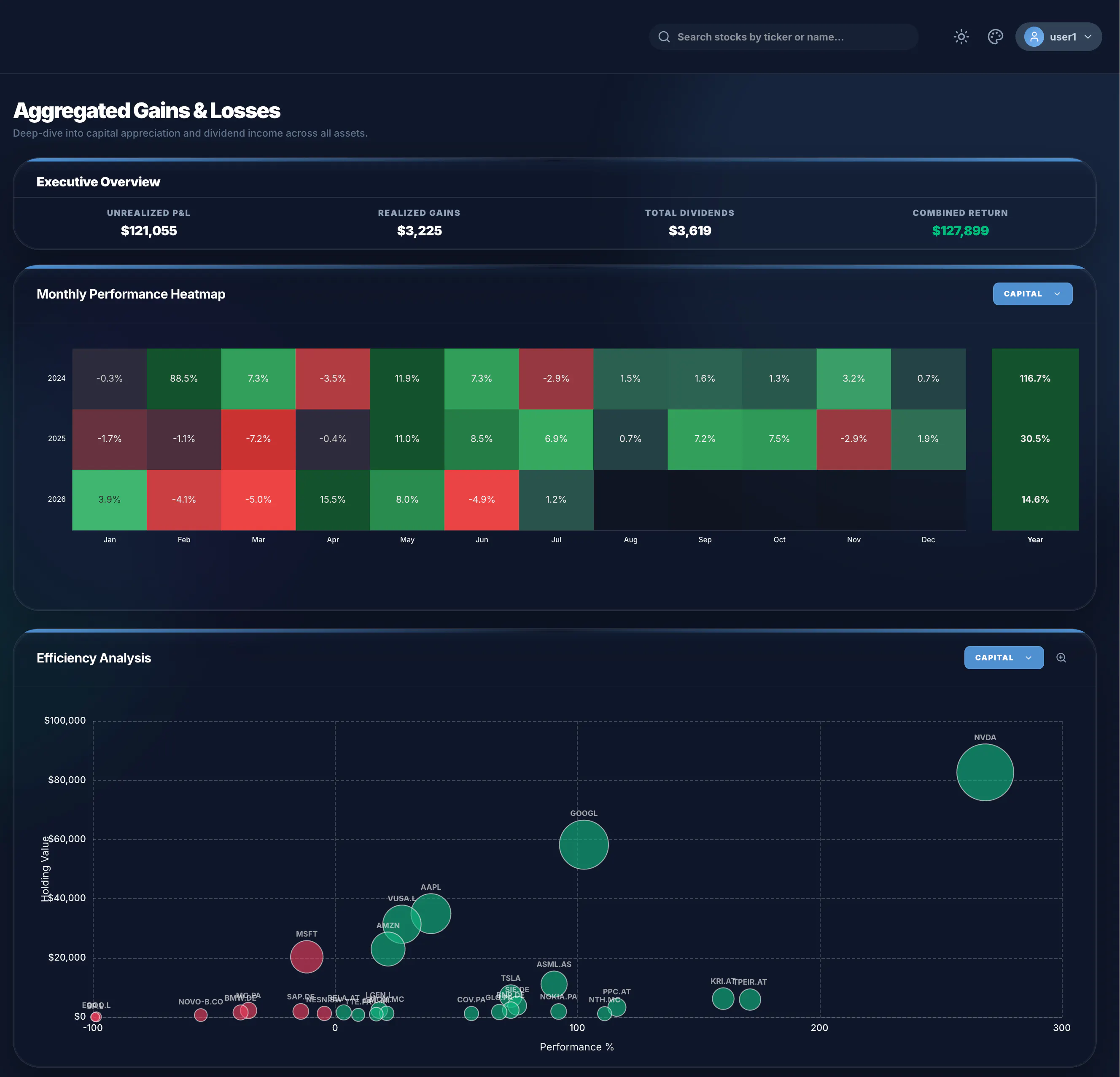Click the NOVO-B.CO bubble
This screenshot has height=1077, width=1120.
[201, 1015]
